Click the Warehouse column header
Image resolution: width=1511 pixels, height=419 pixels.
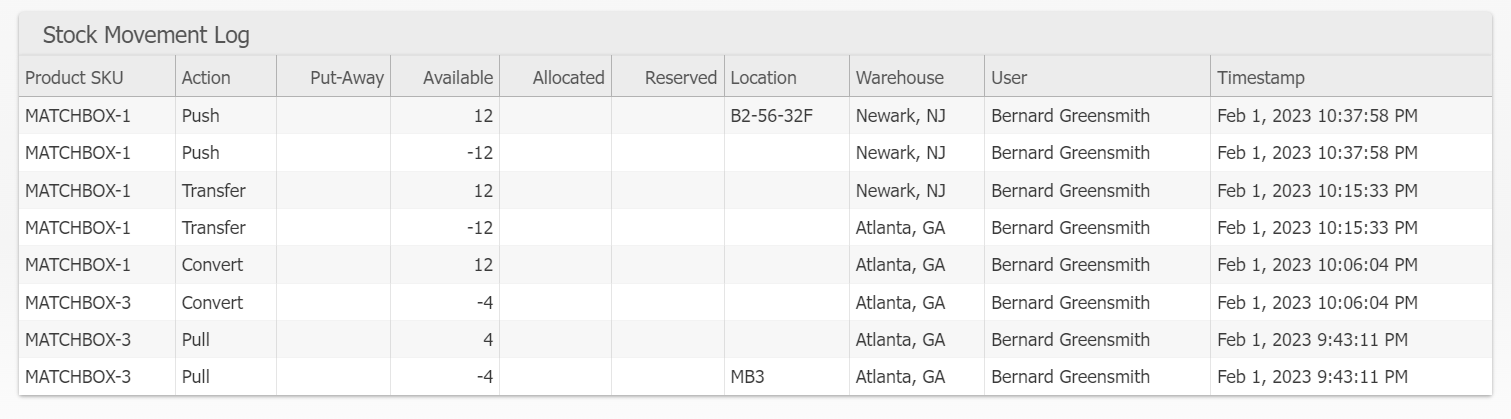[899, 77]
